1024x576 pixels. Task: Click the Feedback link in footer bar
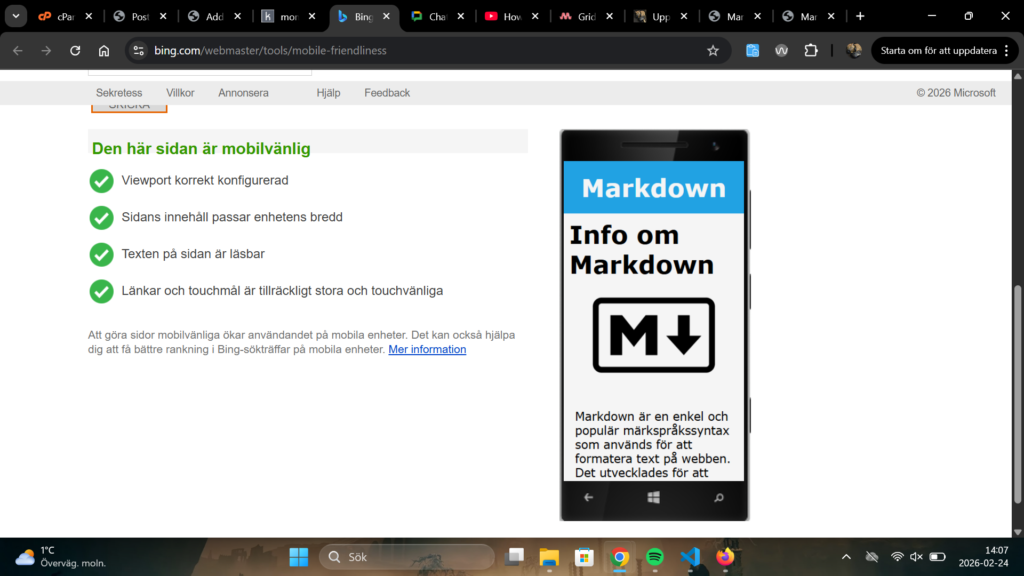point(387,93)
